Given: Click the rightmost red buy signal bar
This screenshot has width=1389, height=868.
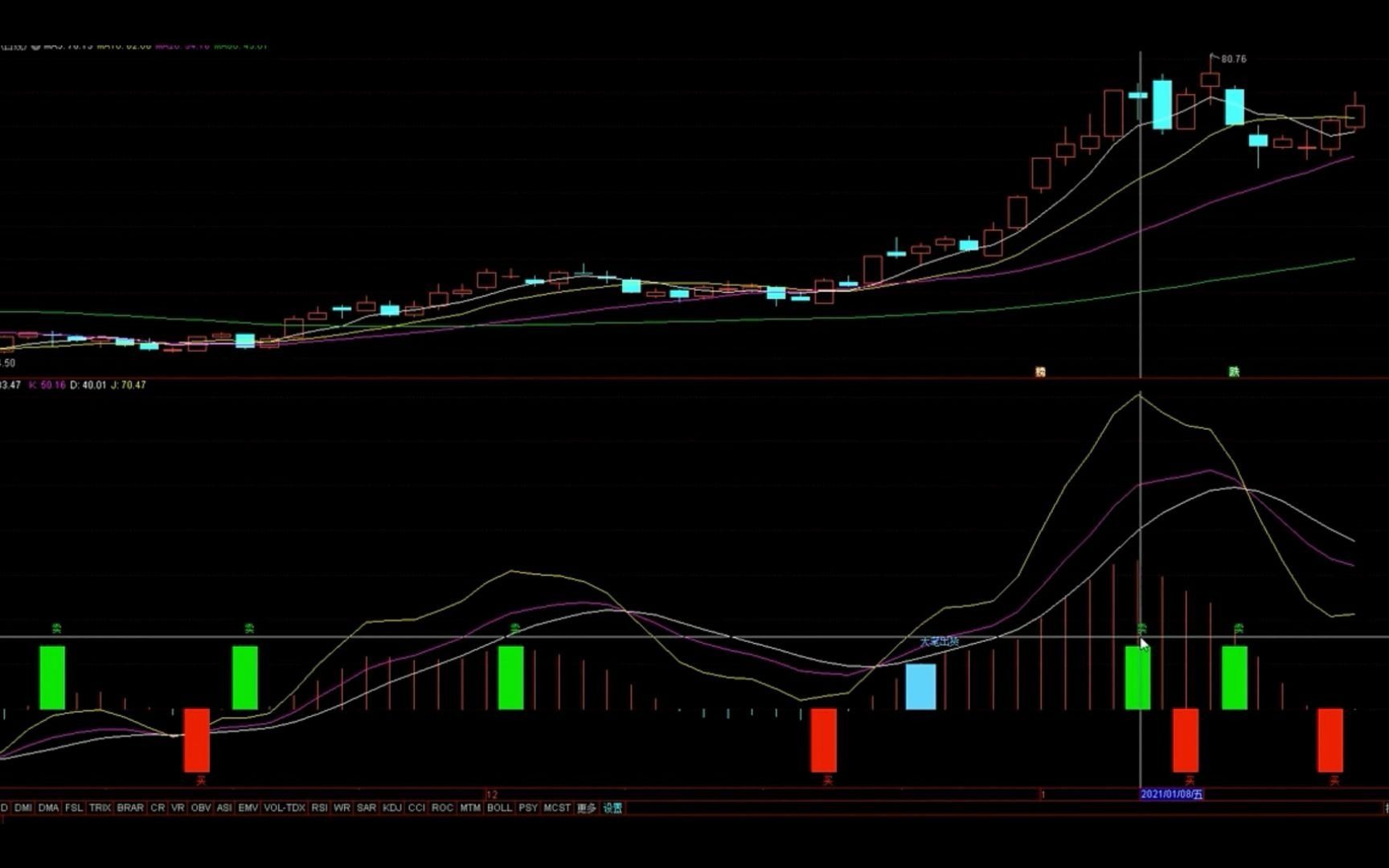Looking at the screenshot, I should pos(1330,740).
